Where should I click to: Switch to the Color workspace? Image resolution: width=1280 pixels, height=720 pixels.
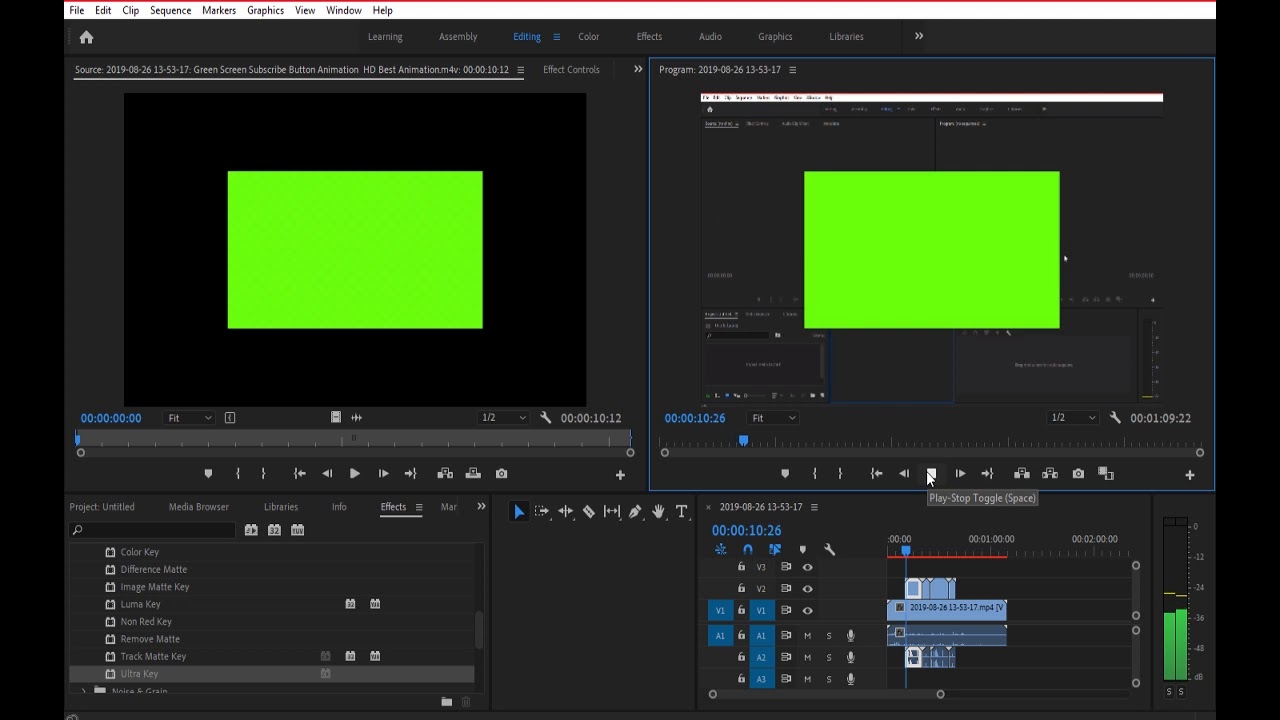click(588, 37)
